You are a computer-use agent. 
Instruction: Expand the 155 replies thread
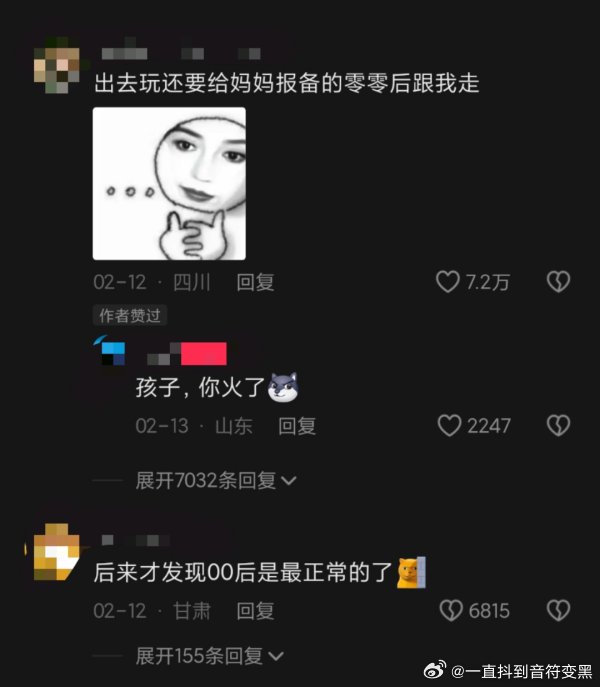[x=209, y=656]
